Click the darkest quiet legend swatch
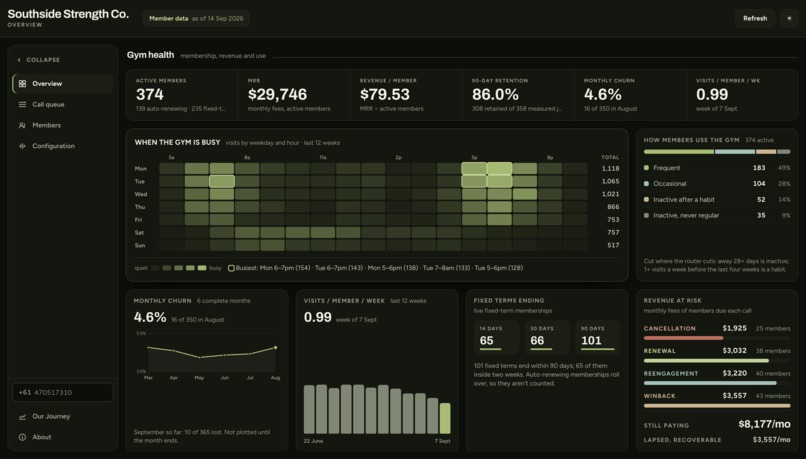The height and width of the screenshot is (459, 806). coord(155,268)
